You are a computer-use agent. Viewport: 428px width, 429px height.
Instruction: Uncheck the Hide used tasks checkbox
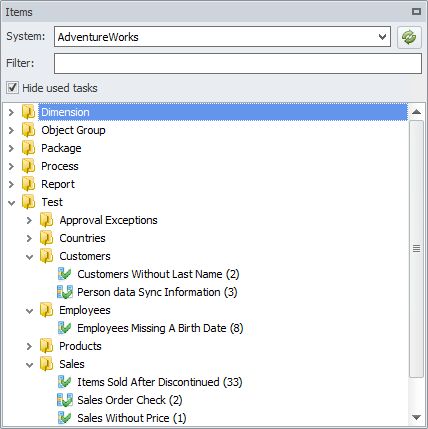pyautogui.click(x=12, y=88)
